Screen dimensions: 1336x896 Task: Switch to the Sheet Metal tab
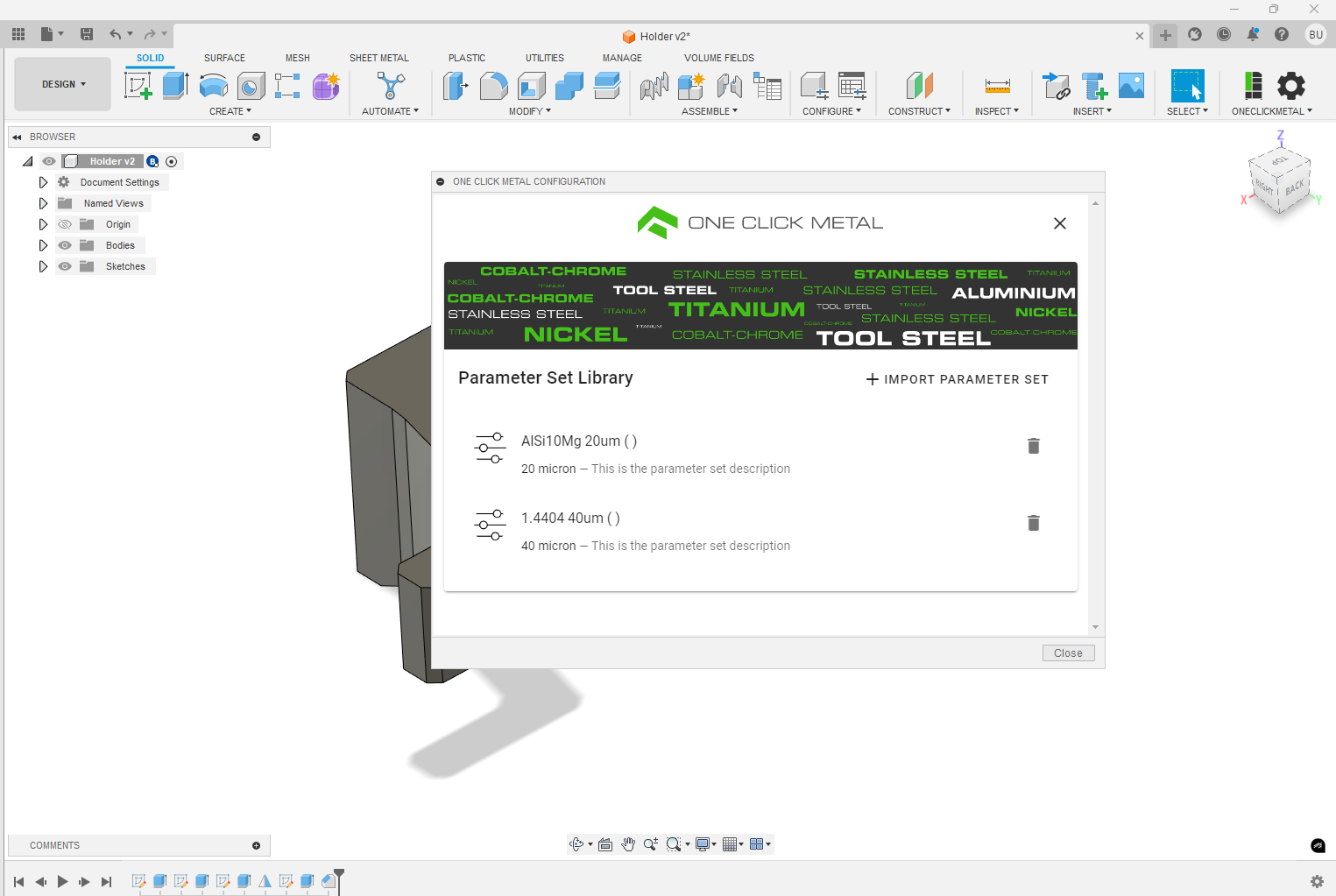[x=379, y=58]
